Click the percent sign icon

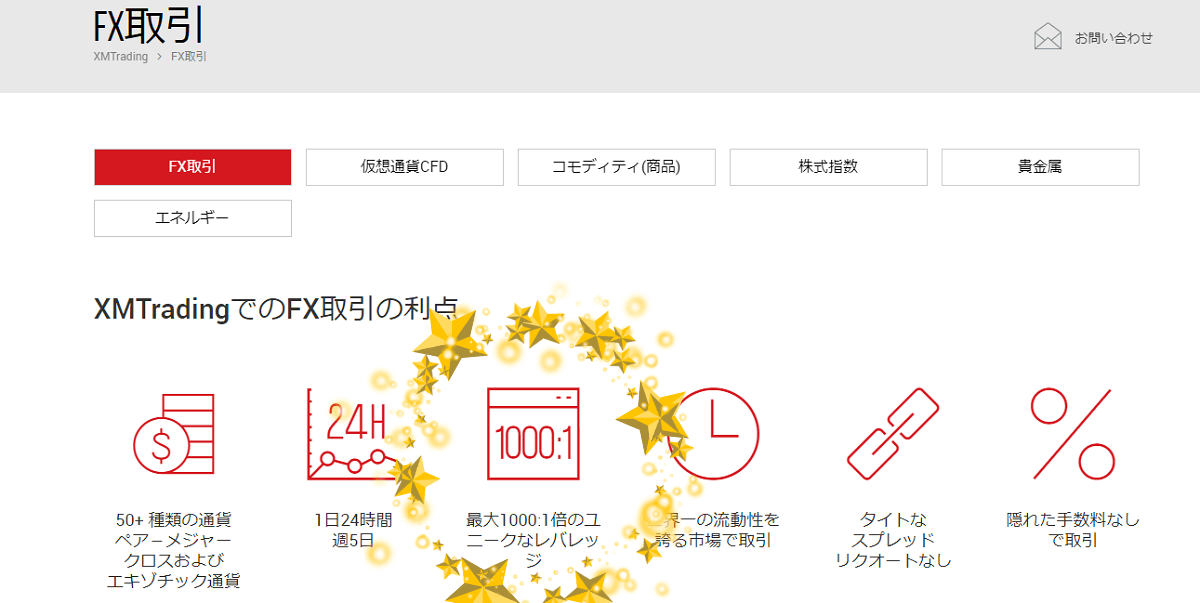(1073, 434)
